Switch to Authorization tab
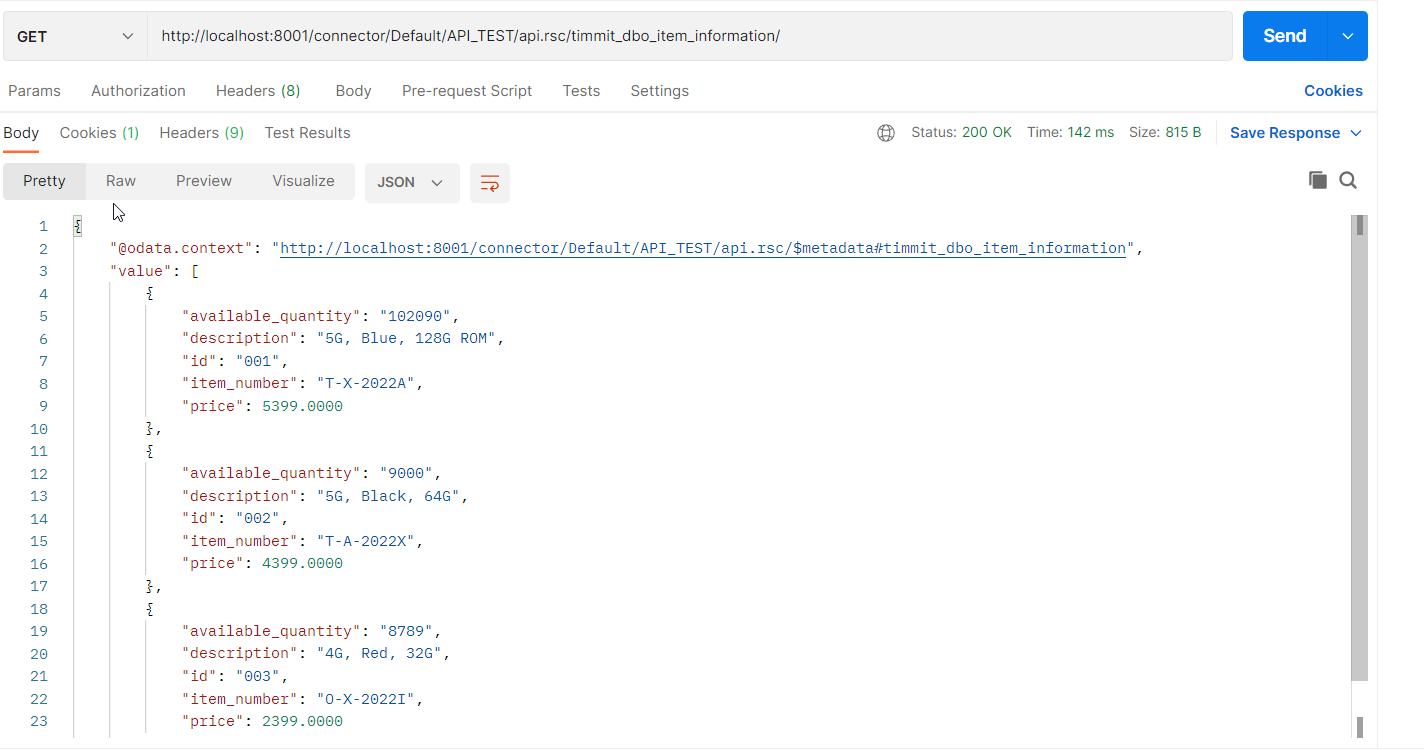This screenshot has height=750, width=1424. pos(138,91)
